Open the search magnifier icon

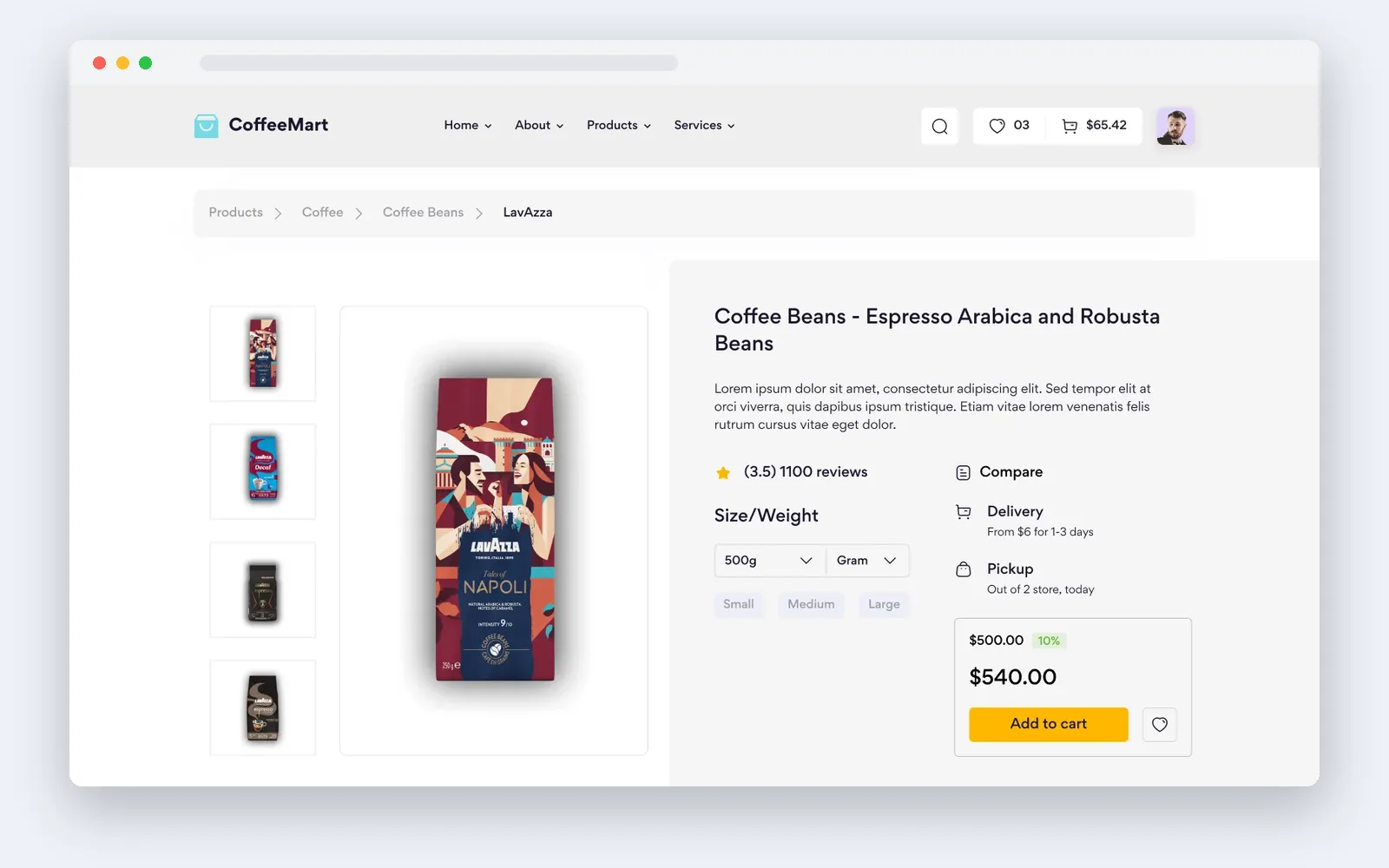click(939, 126)
